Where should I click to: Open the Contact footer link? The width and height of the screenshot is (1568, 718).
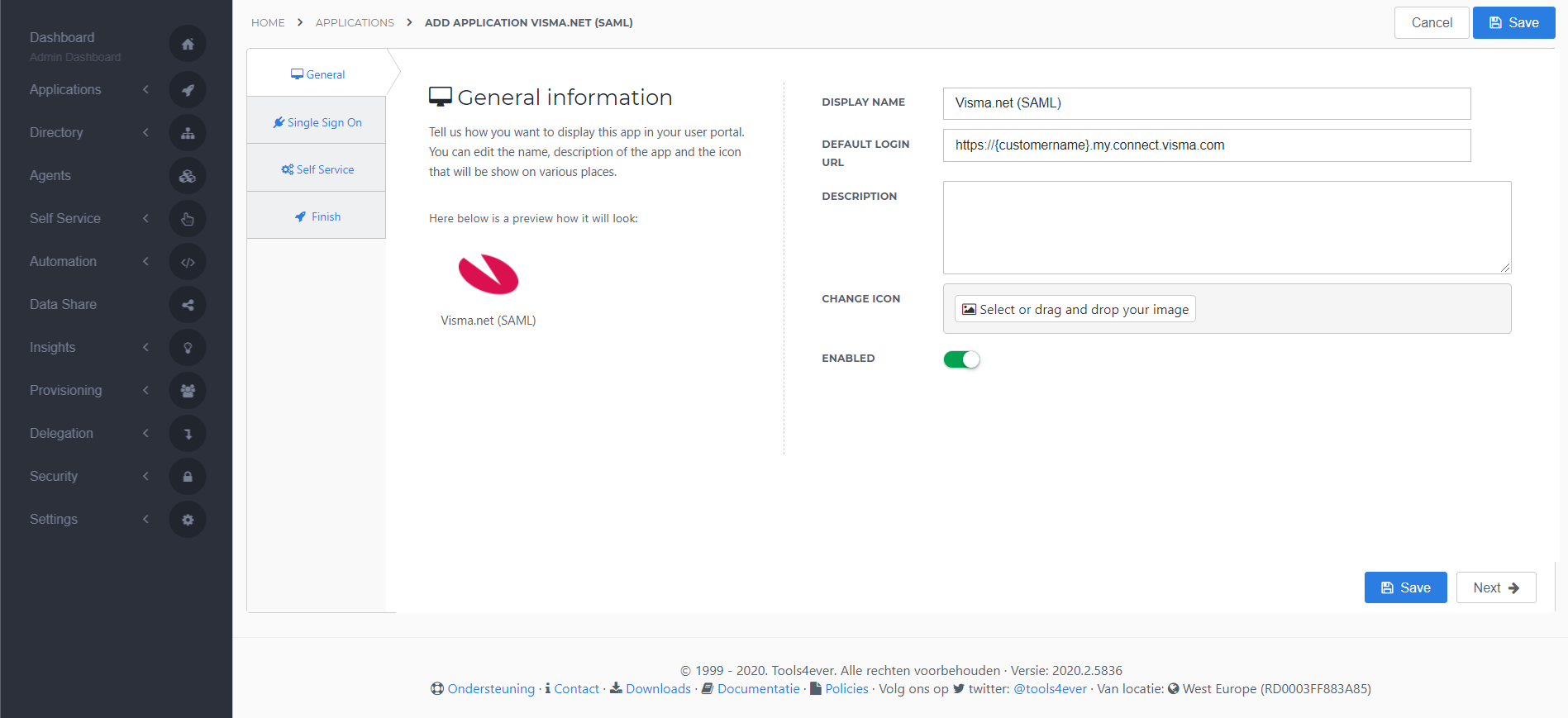coord(576,688)
